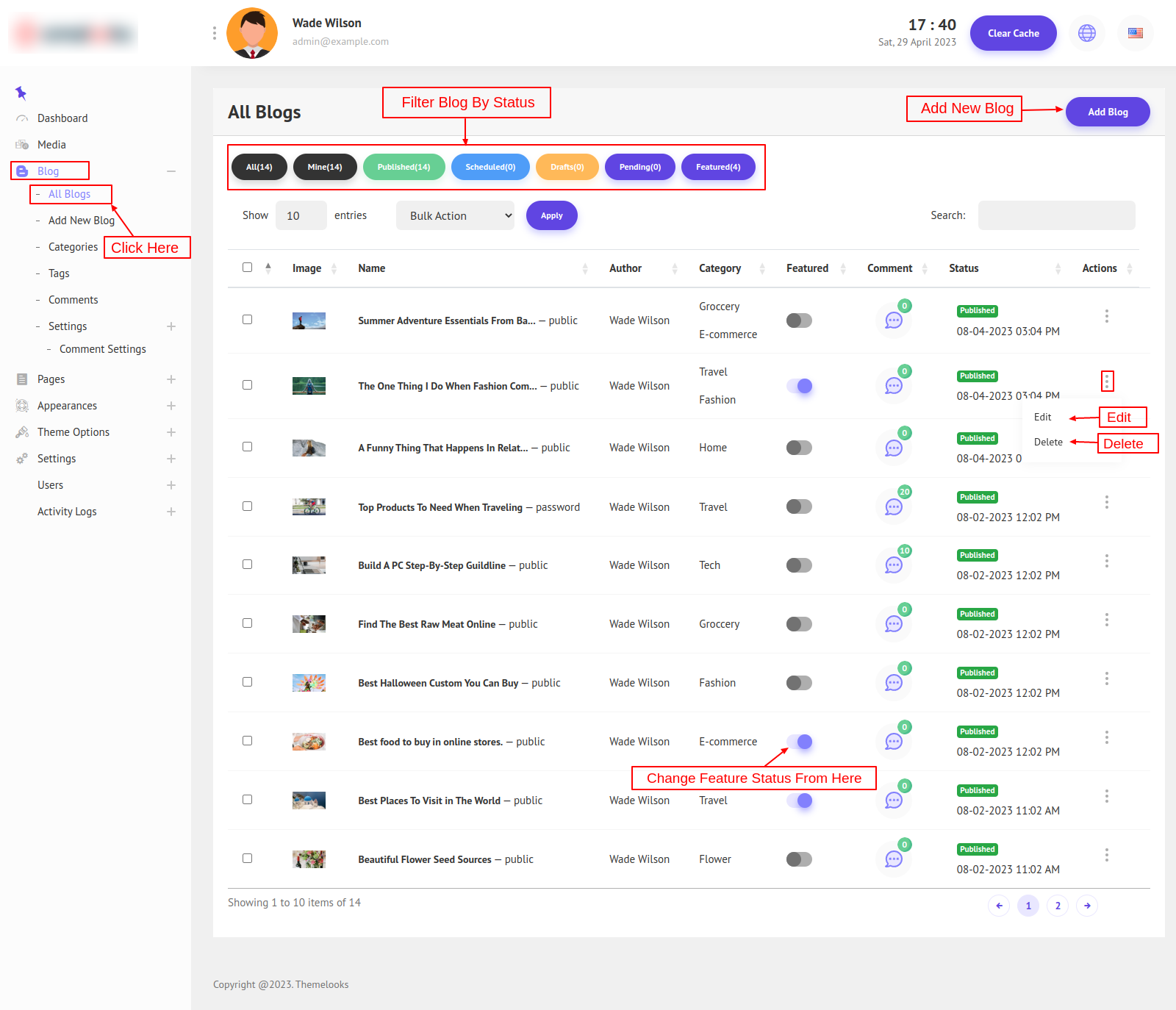This screenshot has width=1176, height=1010.
Task: Click the Media icon in the sidebar
Action: pos(22,145)
